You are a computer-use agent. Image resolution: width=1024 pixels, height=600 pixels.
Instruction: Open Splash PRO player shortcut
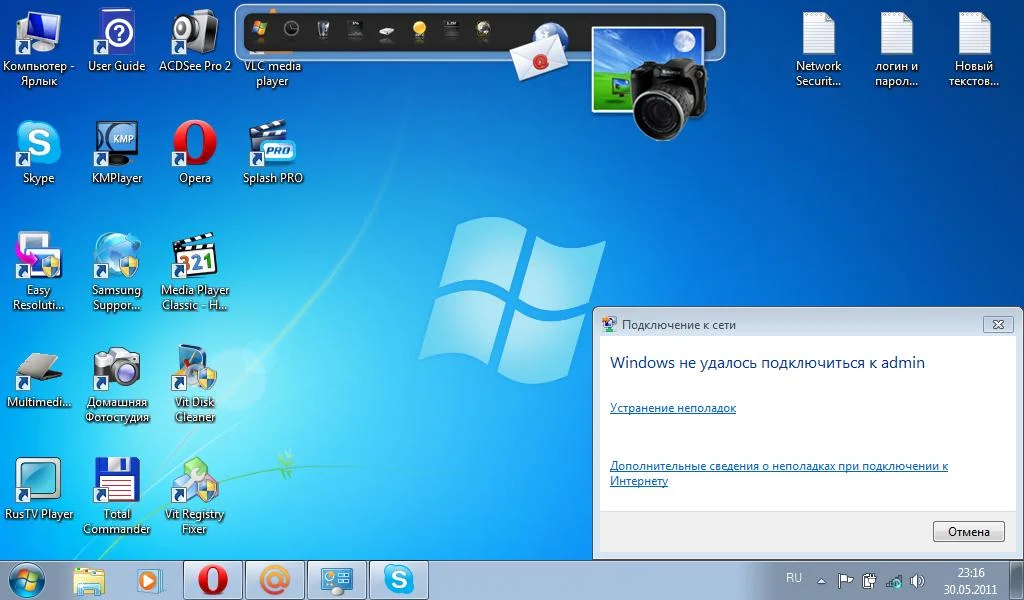tap(272, 153)
